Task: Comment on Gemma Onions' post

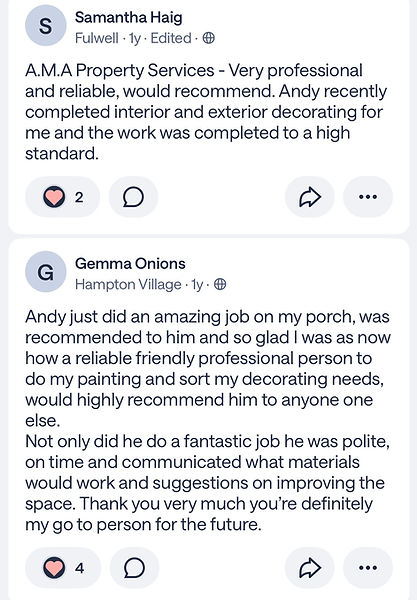Action: click(134, 568)
